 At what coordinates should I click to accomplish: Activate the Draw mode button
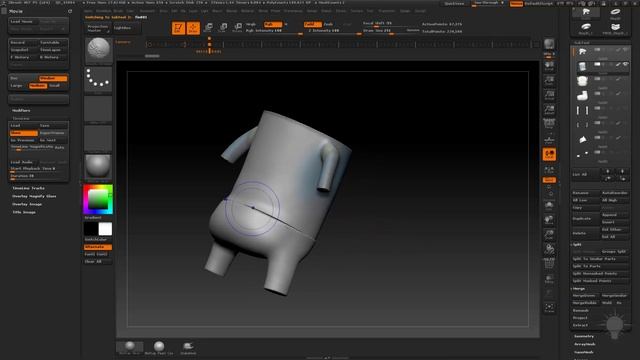193,28
